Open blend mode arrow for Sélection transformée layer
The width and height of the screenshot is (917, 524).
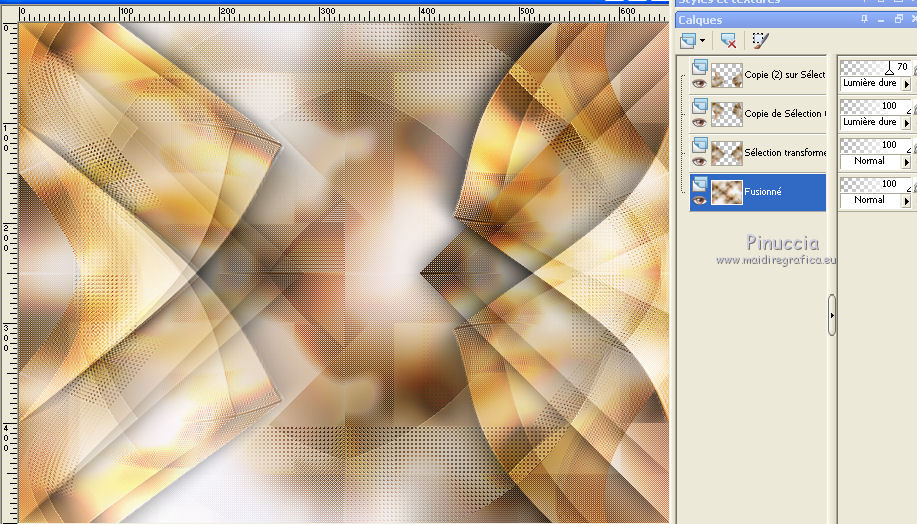tap(906, 162)
